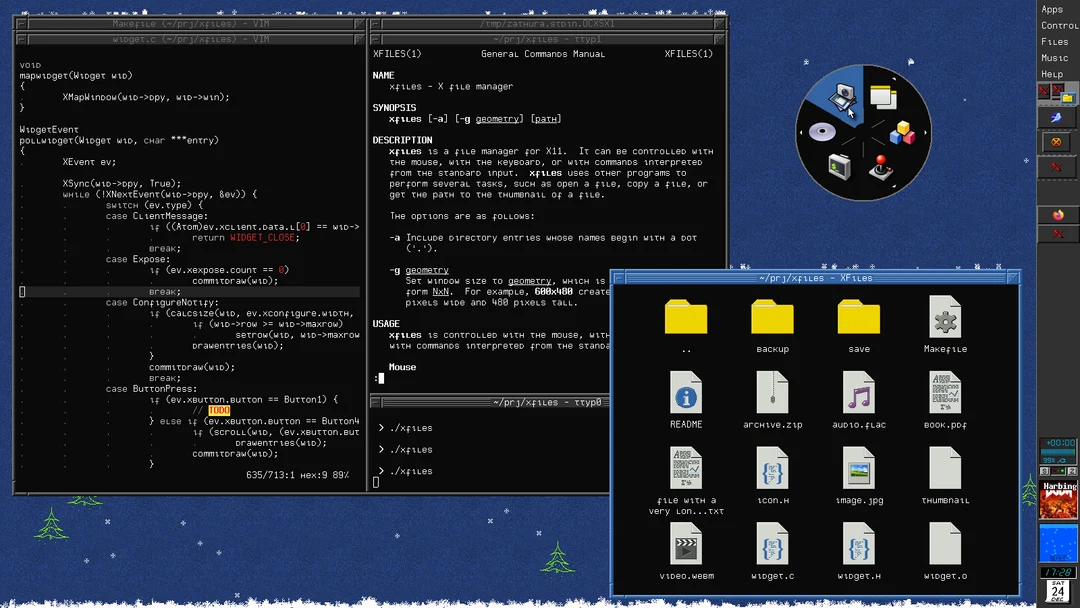Toggle the Z button on the music widget

coord(1074,471)
